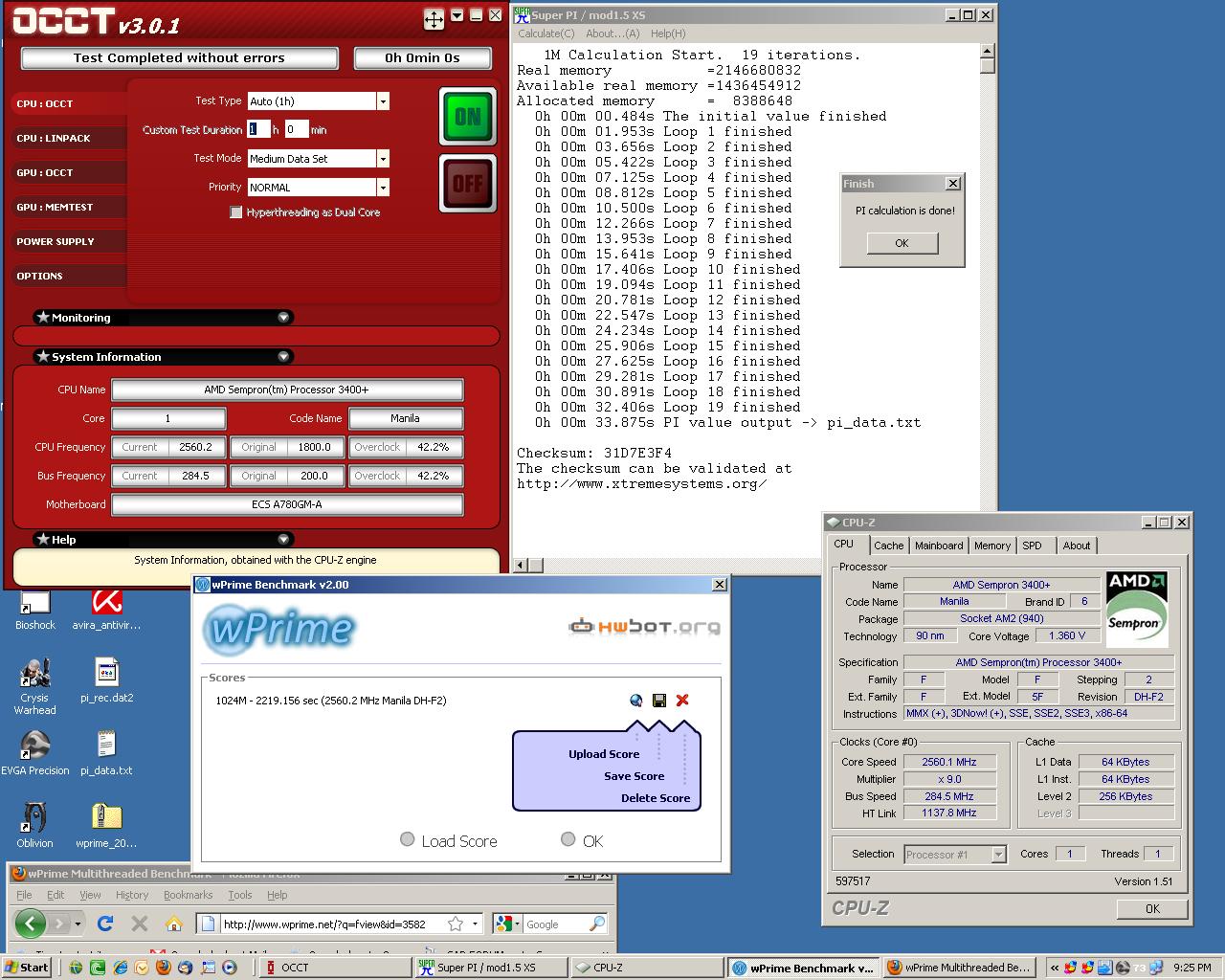Open Crysis Warhead desktop shortcut
Screen dimensions: 1225x980
coord(35,686)
